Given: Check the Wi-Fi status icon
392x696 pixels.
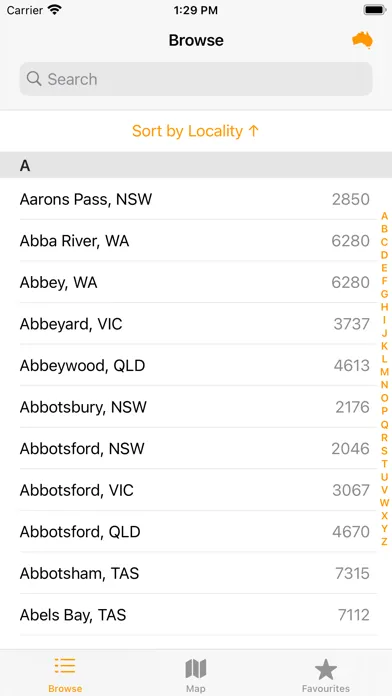Looking at the screenshot, I should [55, 10].
